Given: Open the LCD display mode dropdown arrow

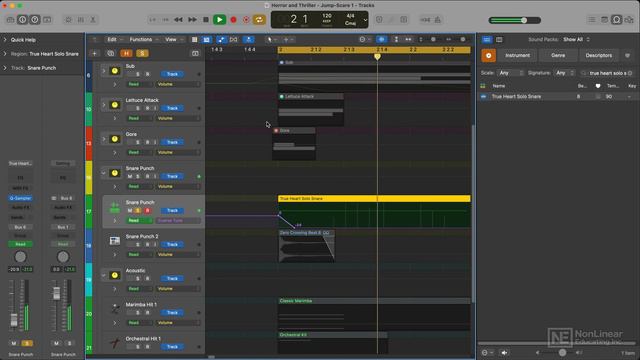Looking at the screenshot, I should [365, 20].
